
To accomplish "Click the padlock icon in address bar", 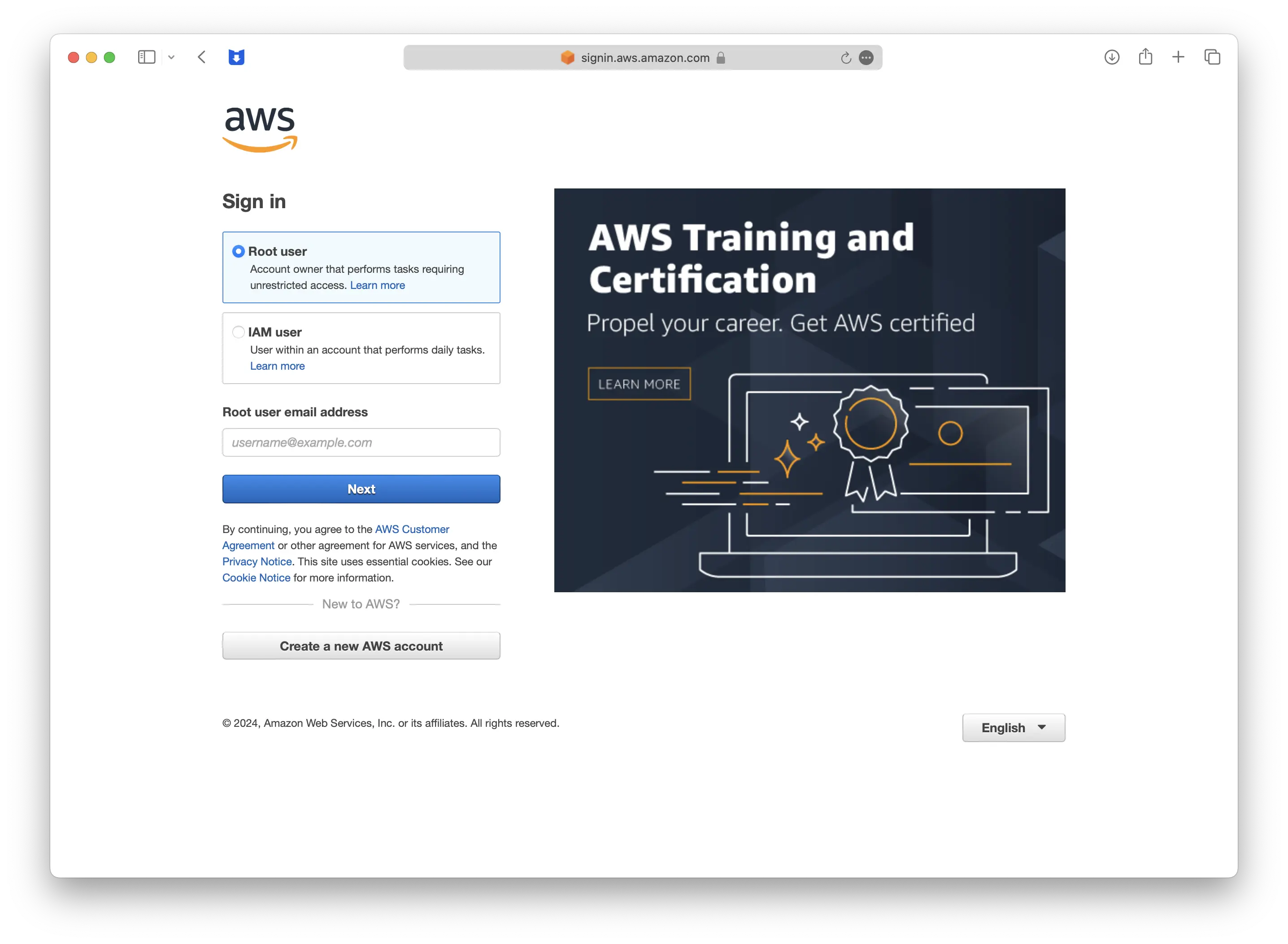I will pyautogui.click(x=721, y=58).
